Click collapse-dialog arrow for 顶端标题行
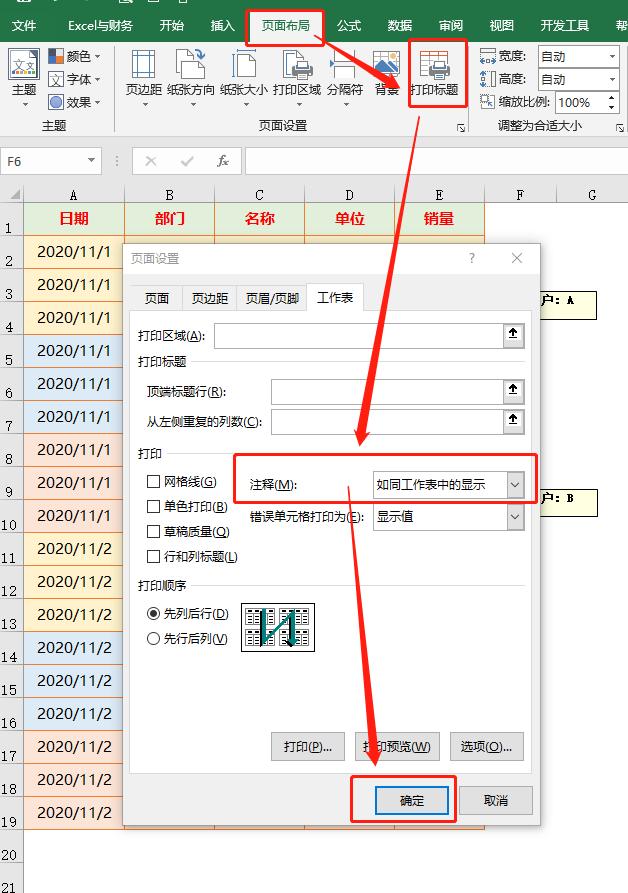The width and height of the screenshot is (628, 893). click(513, 391)
